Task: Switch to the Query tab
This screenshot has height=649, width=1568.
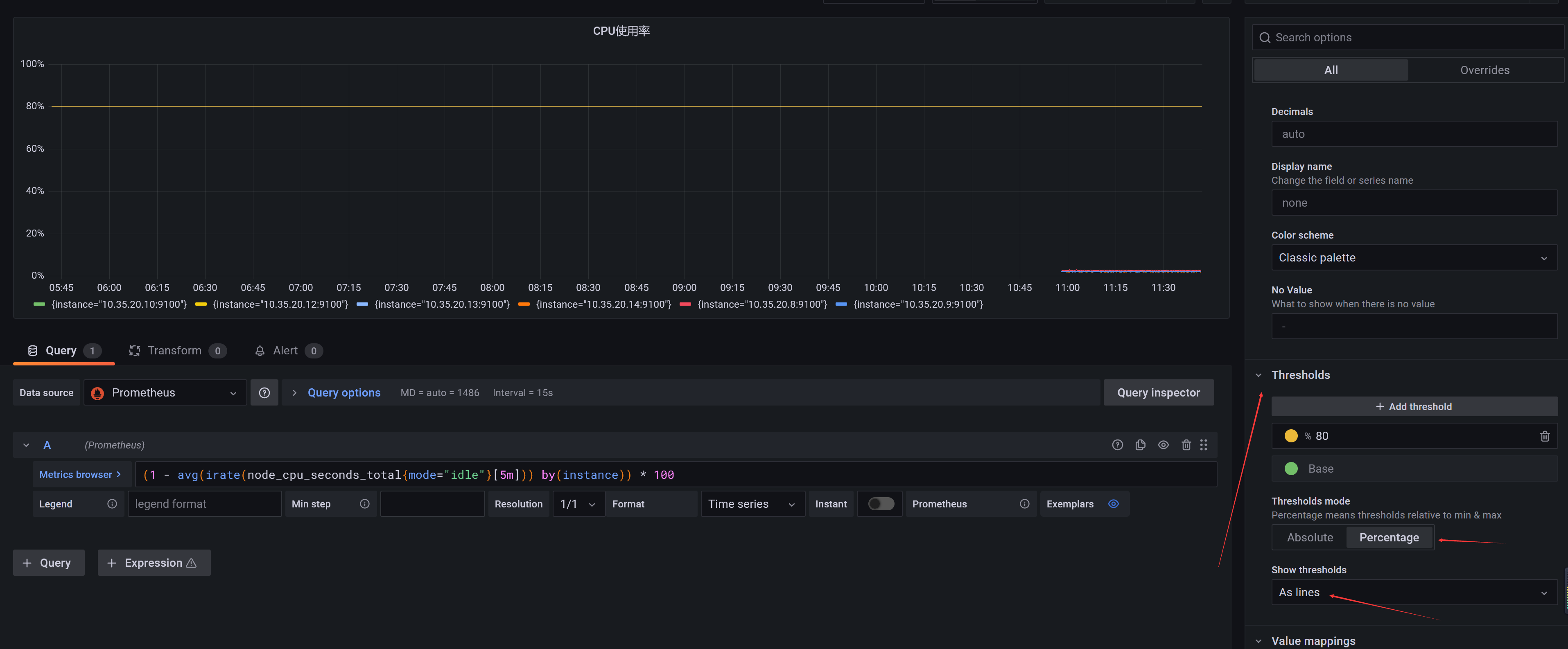Action: pyautogui.click(x=64, y=350)
